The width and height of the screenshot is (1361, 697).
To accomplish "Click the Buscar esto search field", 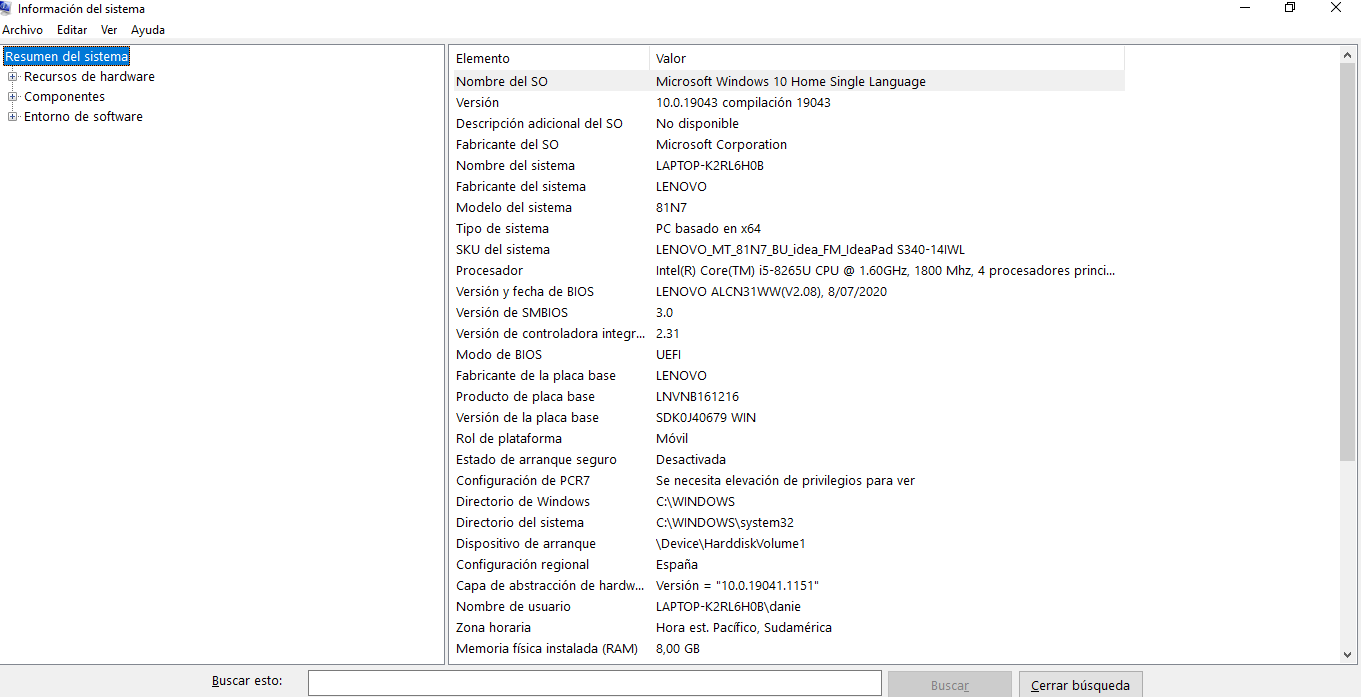I will (595, 683).
